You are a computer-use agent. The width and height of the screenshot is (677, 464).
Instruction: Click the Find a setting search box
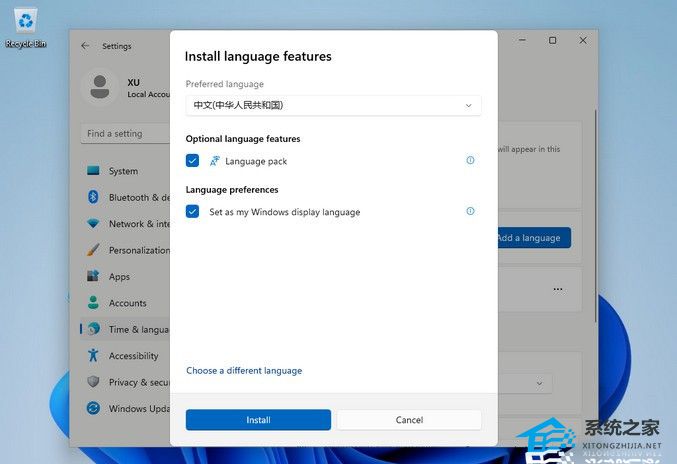125,134
